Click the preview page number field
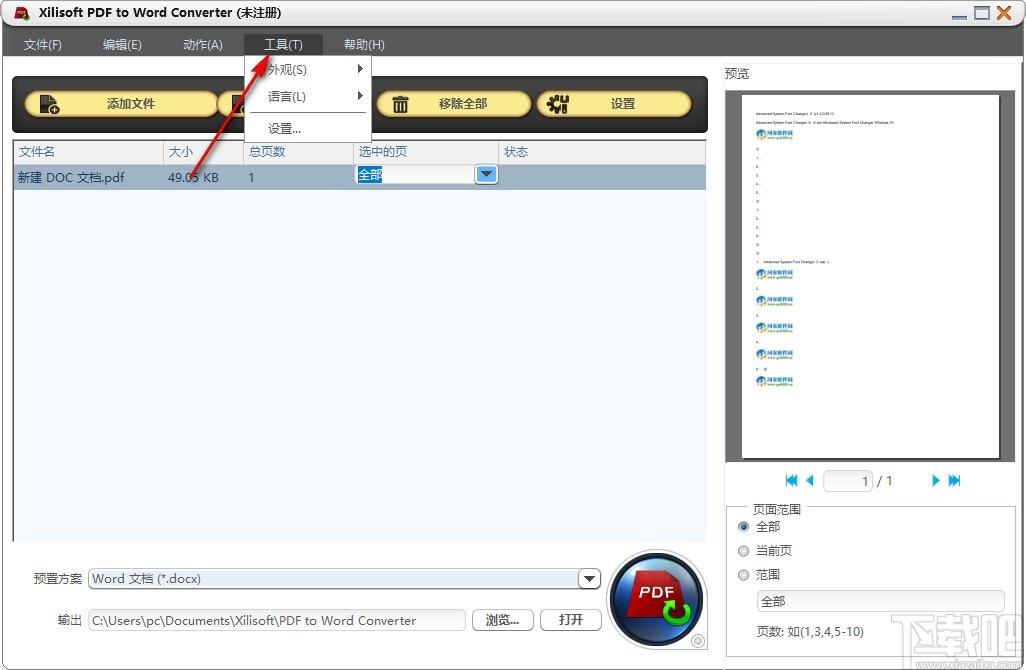1026x670 pixels. [x=848, y=481]
